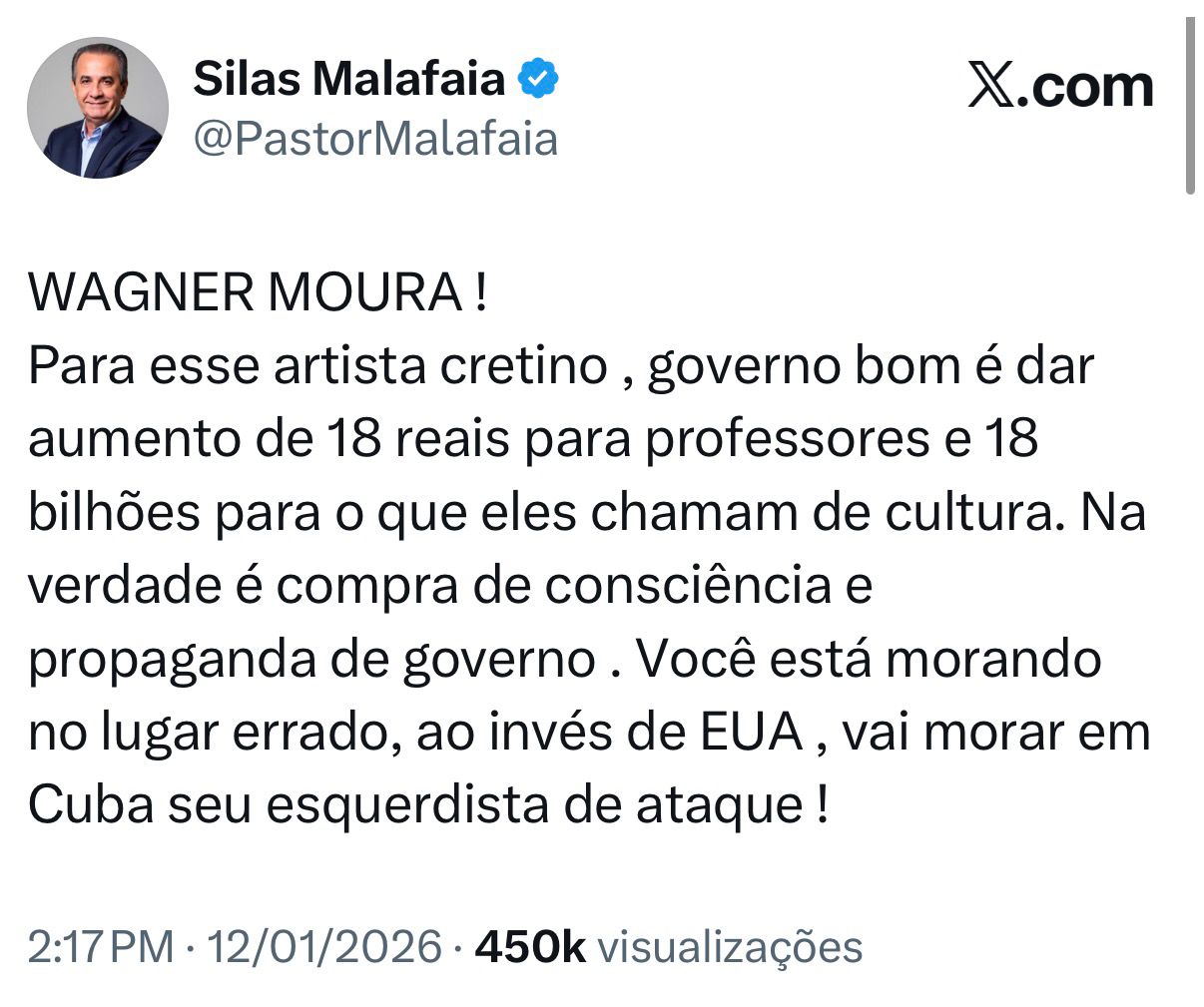The image size is (1204, 1007).
Task: Select the display name Silas Malafaia
Action: [349, 77]
